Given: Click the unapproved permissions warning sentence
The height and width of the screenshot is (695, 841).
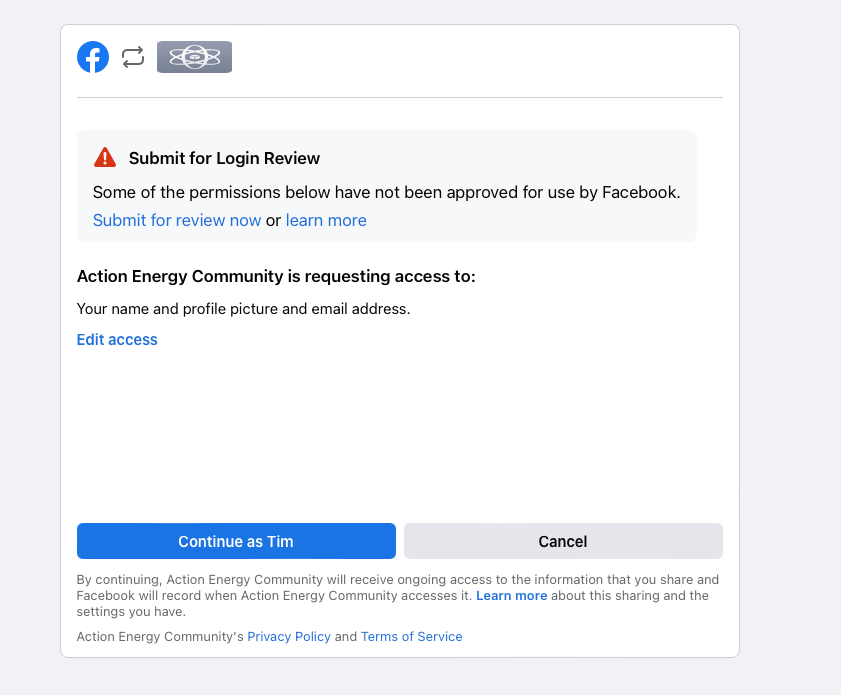Looking at the screenshot, I should pyautogui.click(x=386, y=192).
